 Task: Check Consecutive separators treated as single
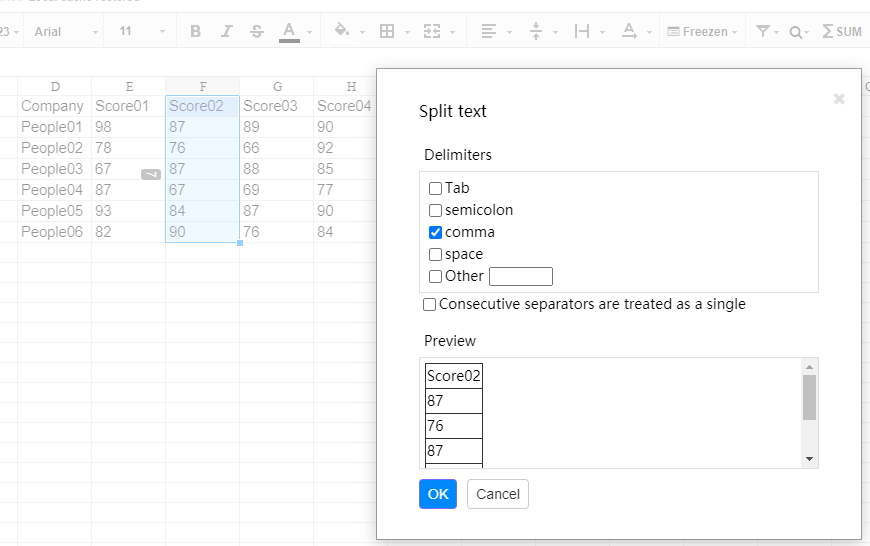(429, 305)
